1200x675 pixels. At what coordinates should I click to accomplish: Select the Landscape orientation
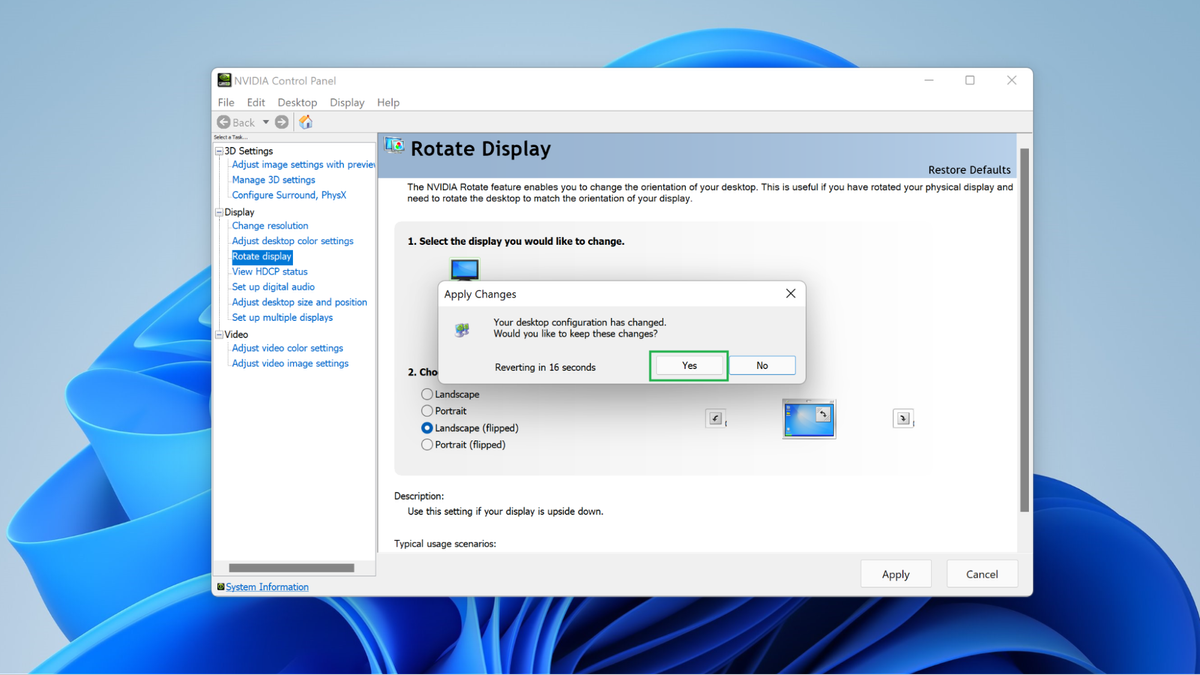tap(428, 394)
